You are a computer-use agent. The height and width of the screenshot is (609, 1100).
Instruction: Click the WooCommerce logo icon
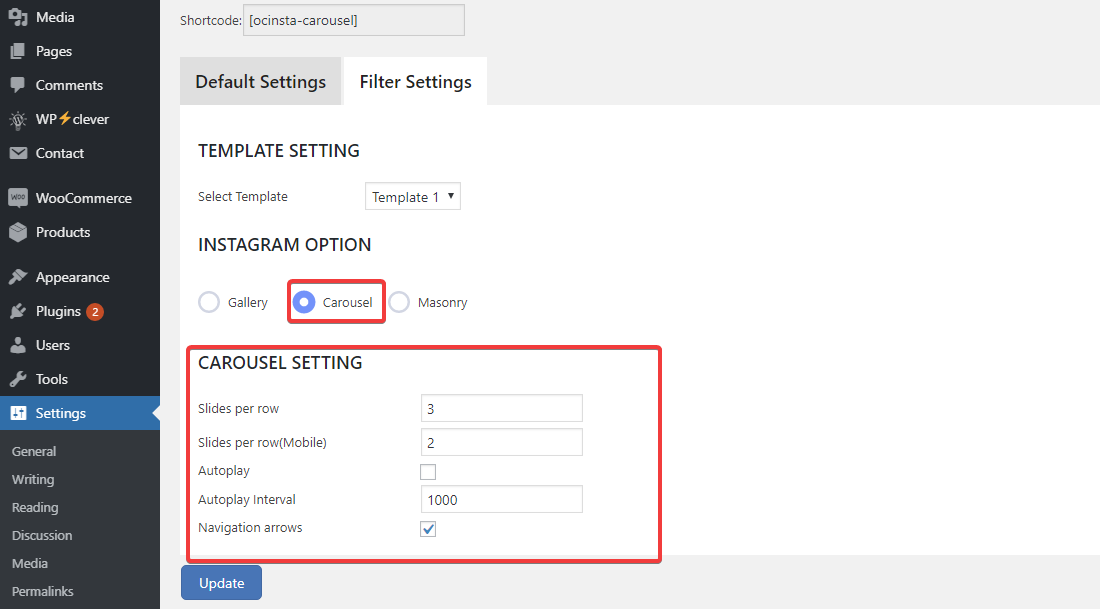click(x=18, y=198)
